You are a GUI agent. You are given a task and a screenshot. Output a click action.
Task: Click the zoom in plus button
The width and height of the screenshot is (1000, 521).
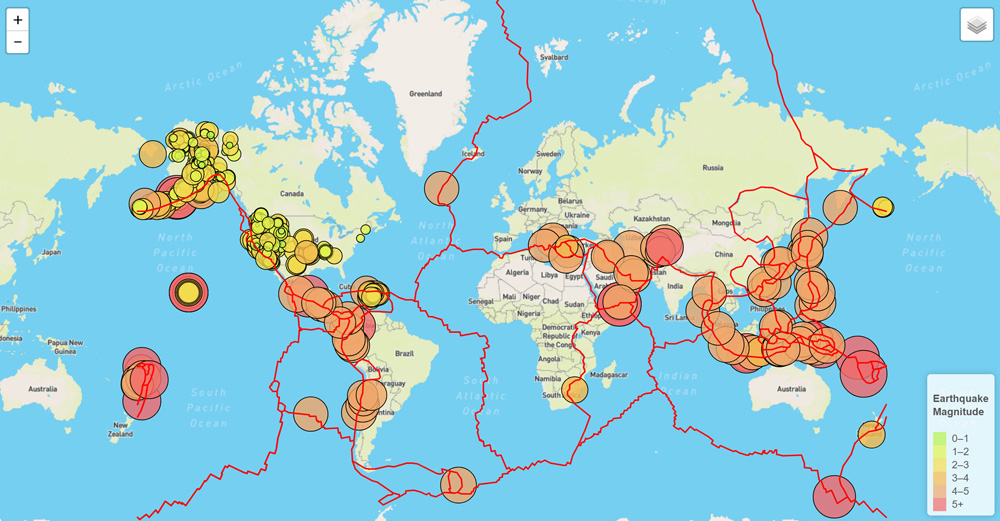click(x=18, y=19)
